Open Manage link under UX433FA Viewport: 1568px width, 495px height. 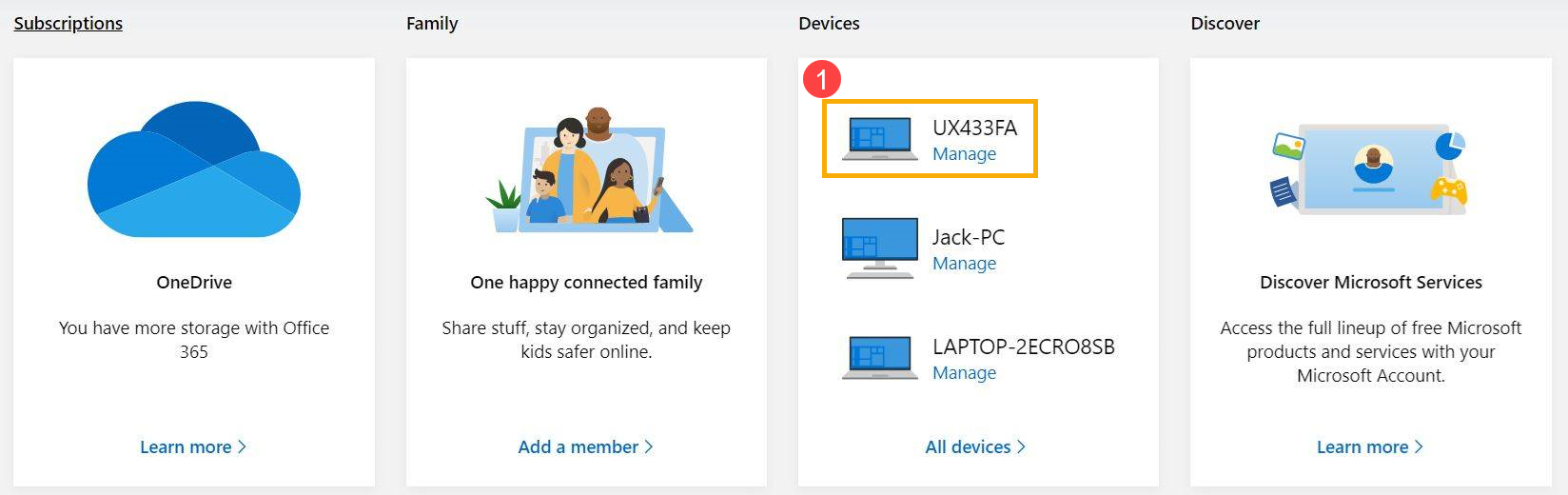pyautogui.click(x=964, y=154)
